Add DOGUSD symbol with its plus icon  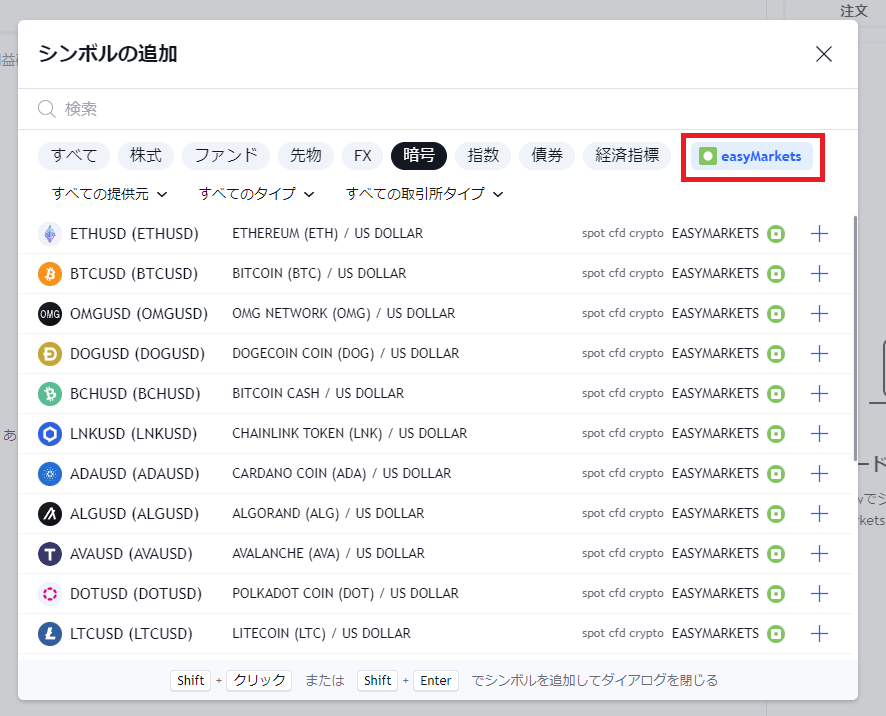coord(819,354)
